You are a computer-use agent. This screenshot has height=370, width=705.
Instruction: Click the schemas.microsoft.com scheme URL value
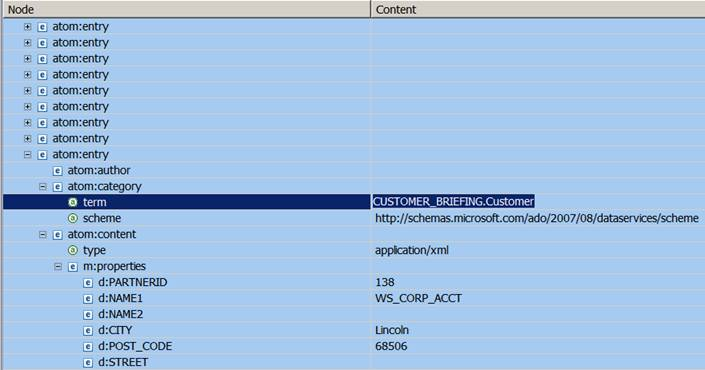537,218
